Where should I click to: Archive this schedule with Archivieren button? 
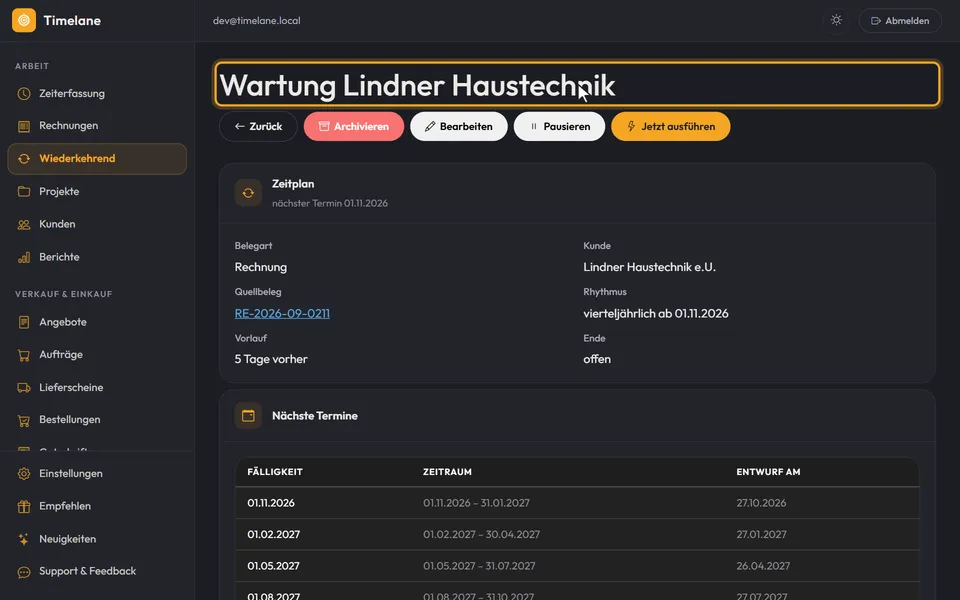point(354,127)
